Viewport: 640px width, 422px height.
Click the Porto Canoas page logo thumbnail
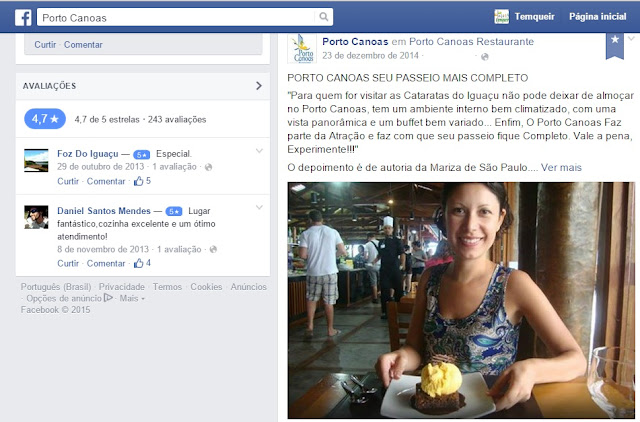[302, 49]
